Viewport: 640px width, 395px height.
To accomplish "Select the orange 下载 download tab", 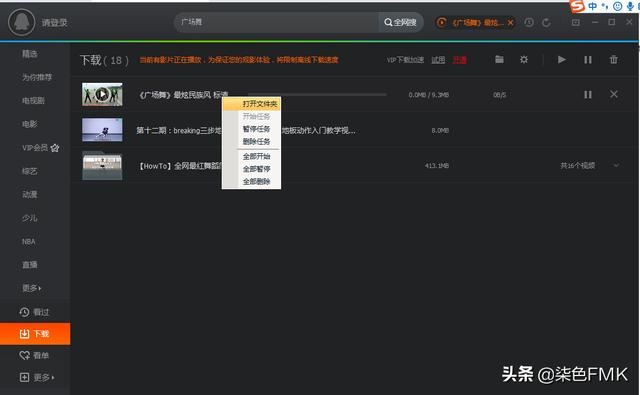I will point(35,334).
